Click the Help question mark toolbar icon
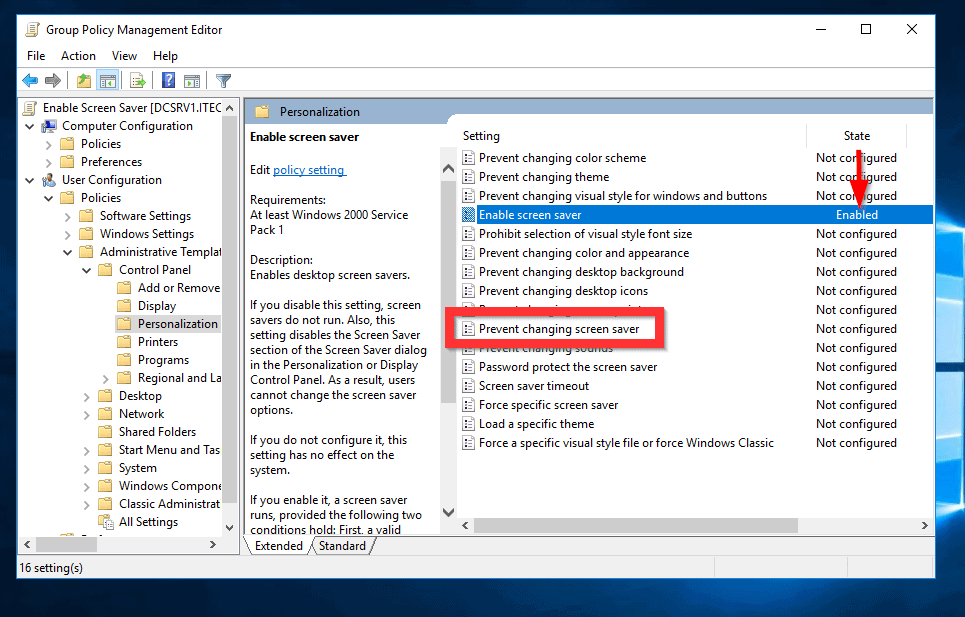This screenshot has height=617, width=965. (x=168, y=80)
